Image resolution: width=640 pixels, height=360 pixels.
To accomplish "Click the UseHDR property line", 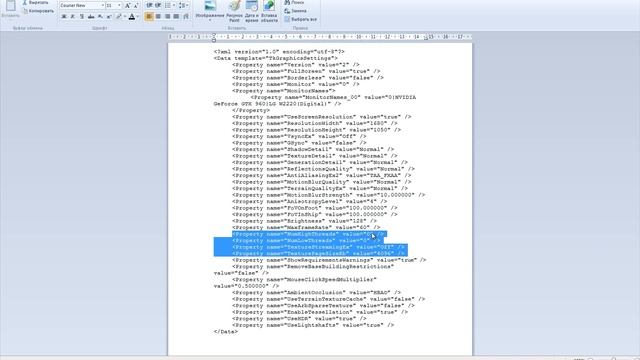I will (x=299, y=319).
